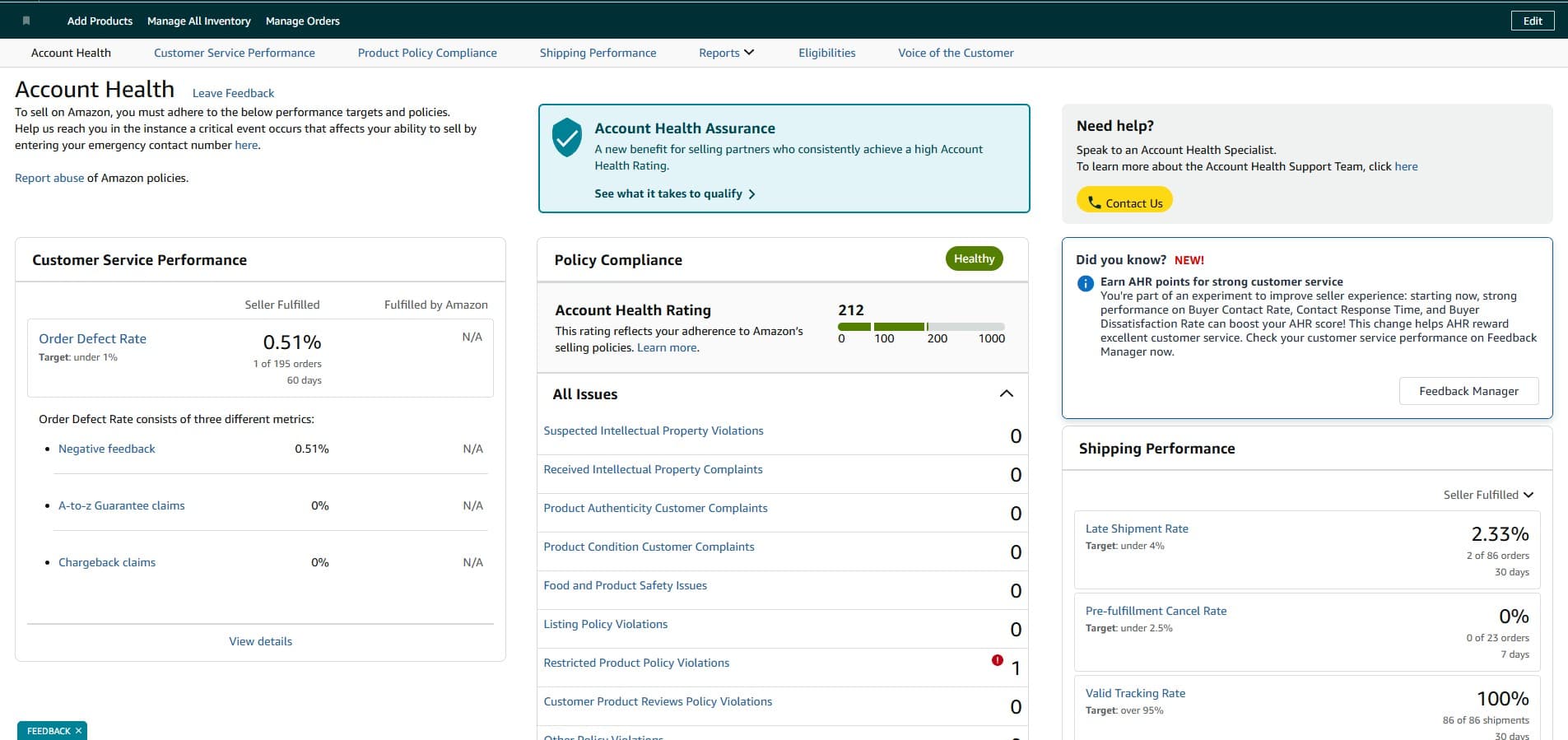Click the 2.33% Late Shipment Rate value
Viewport: 1568px width, 740px height.
coord(1500,533)
